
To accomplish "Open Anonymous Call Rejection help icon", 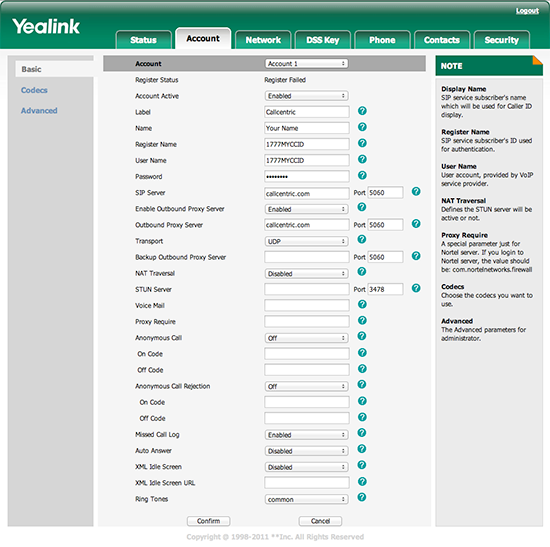I will tap(362, 385).
